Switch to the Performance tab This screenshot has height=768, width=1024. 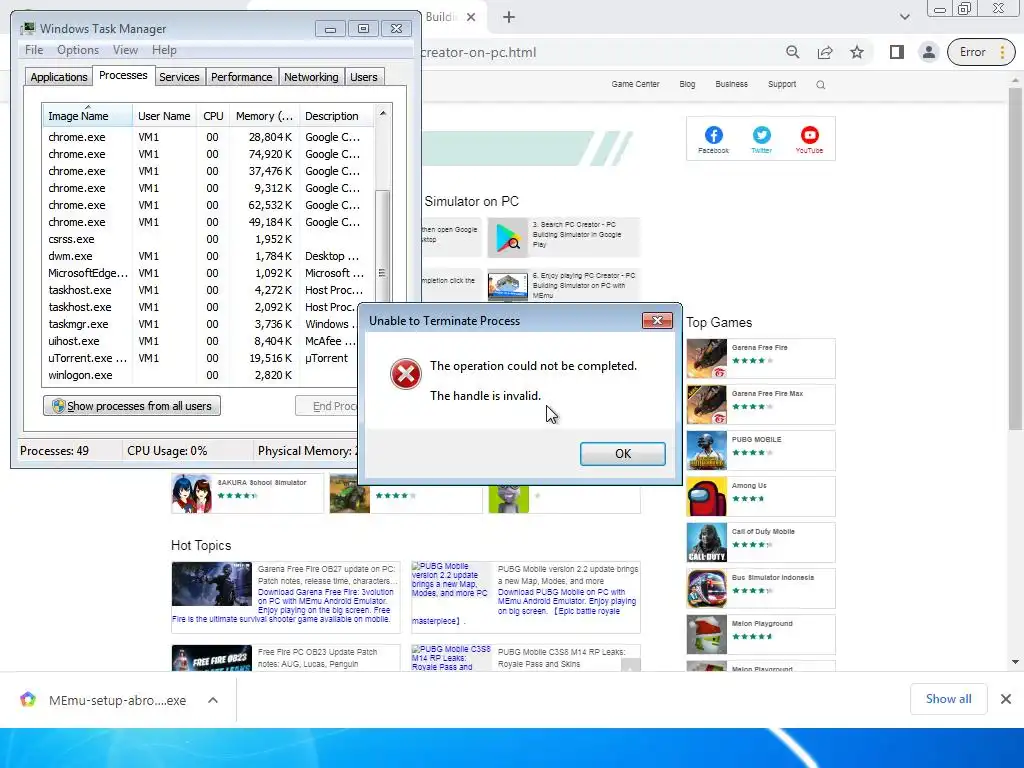241,77
